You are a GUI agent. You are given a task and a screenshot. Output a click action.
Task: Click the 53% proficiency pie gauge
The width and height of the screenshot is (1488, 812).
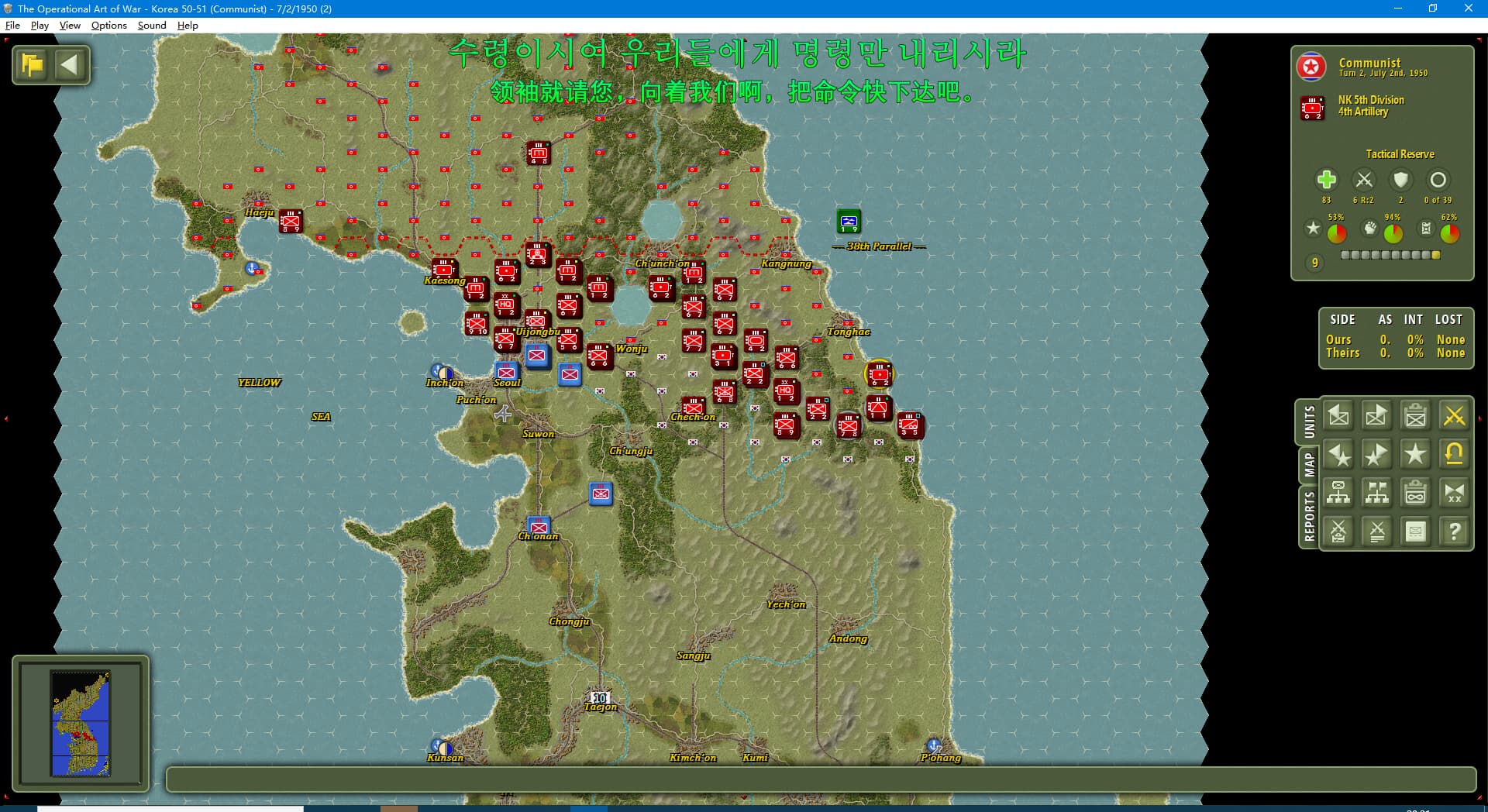point(1336,232)
